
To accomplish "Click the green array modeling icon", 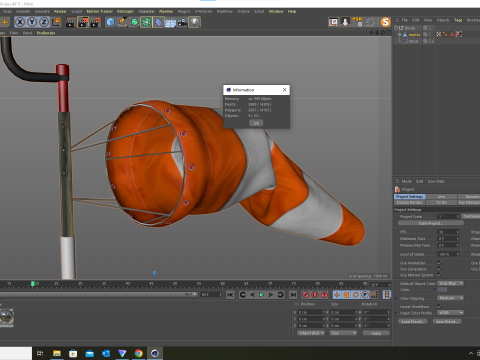I will pos(146,22).
